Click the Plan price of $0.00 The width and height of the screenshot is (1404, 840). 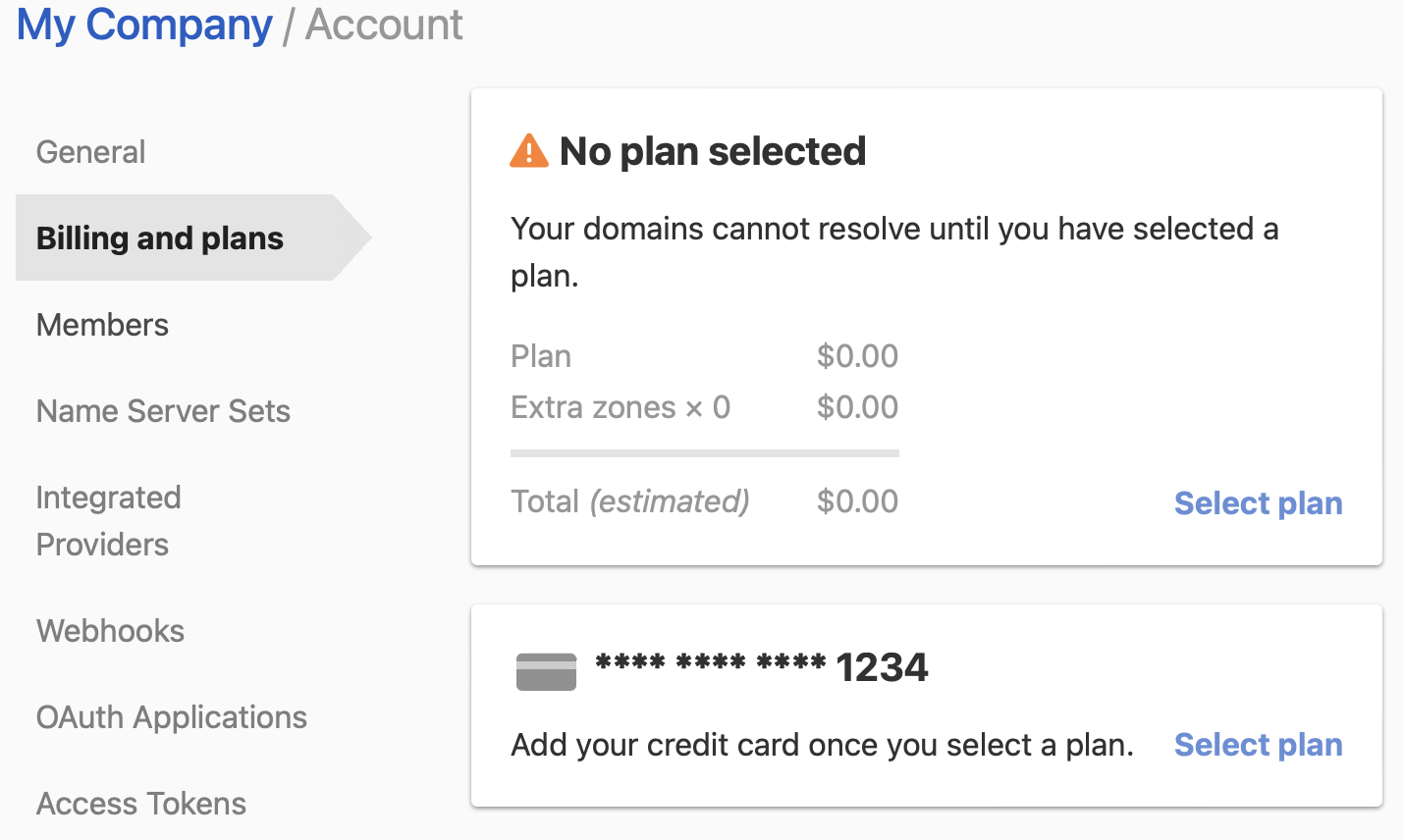[857, 356]
